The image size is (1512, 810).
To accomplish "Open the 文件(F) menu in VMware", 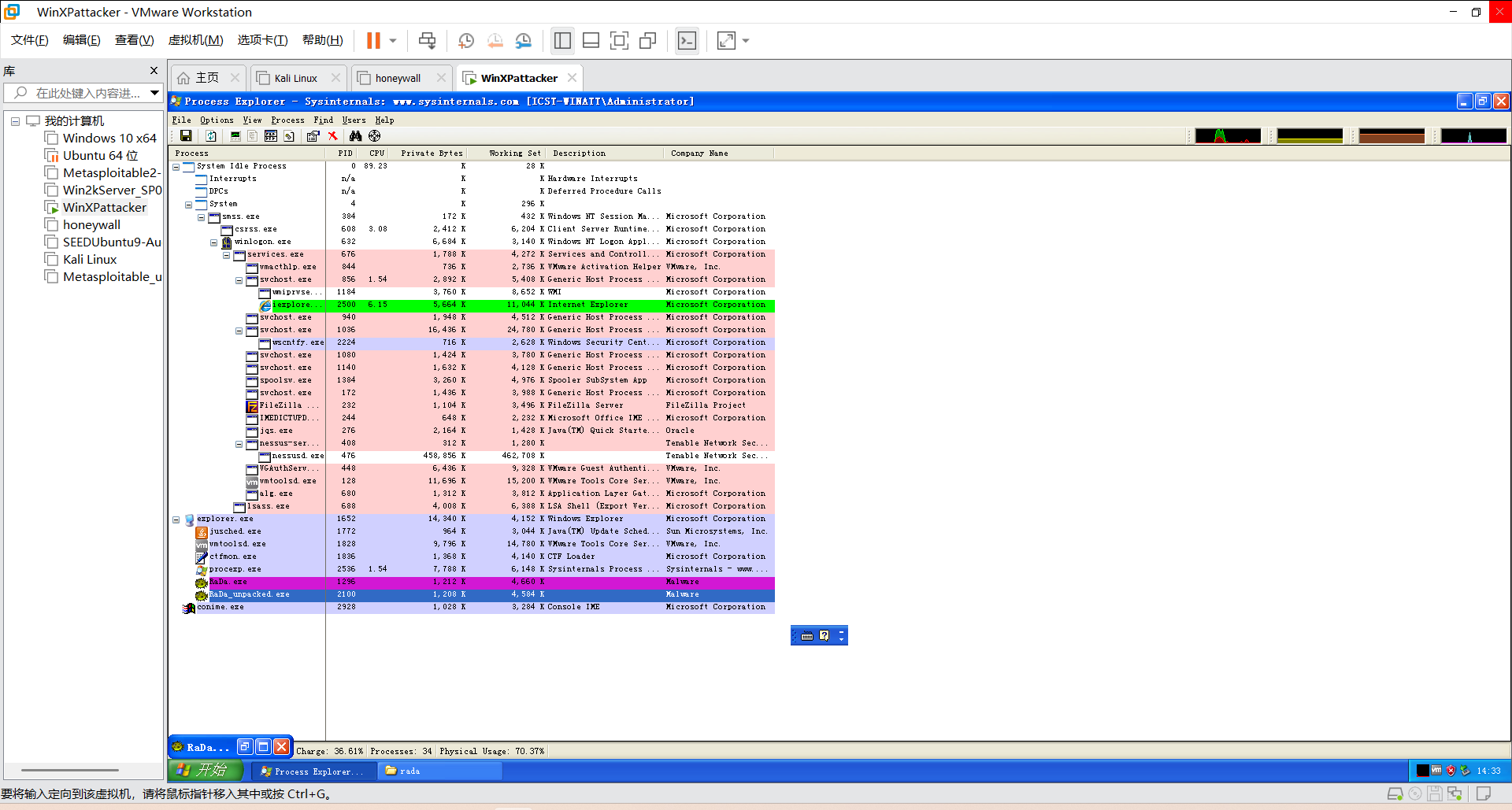I will pyautogui.click(x=30, y=40).
